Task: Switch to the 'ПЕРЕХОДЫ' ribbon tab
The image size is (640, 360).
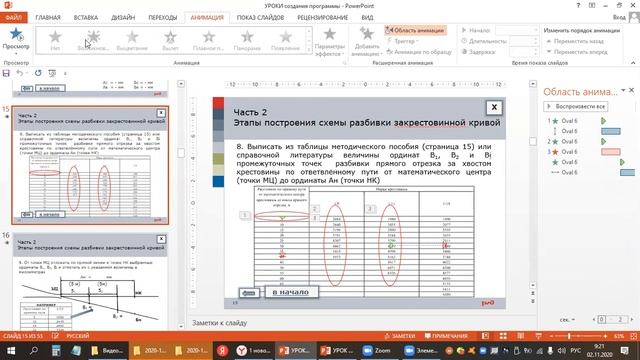Action: pyautogui.click(x=162, y=18)
